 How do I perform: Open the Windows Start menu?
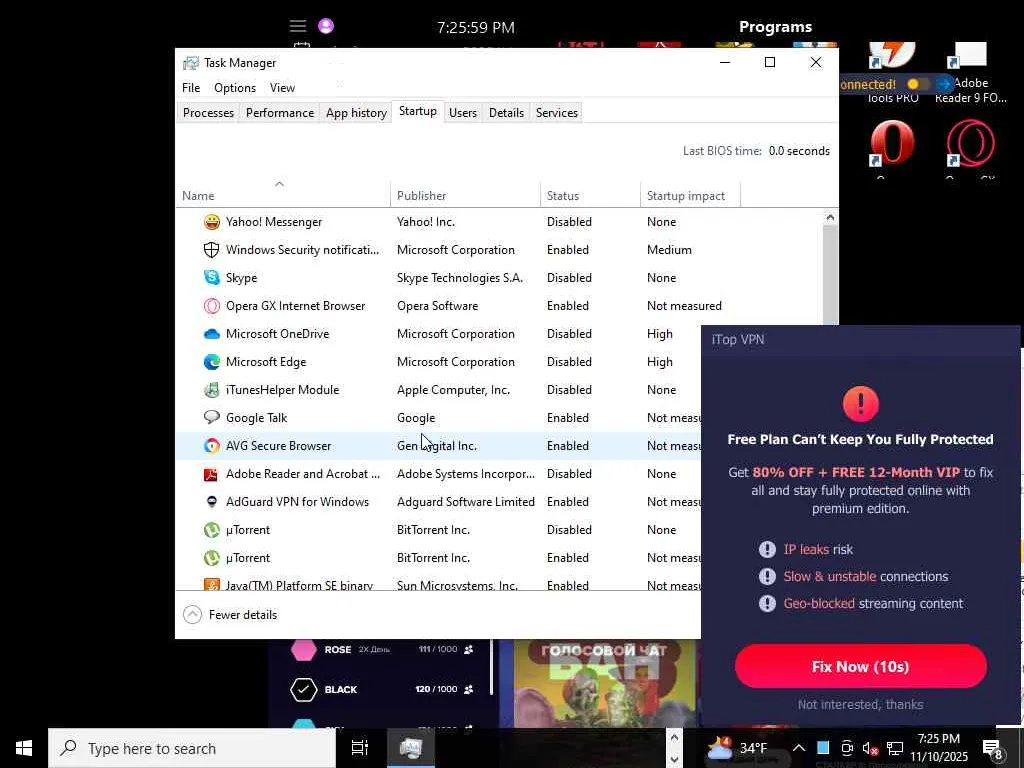[24, 748]
